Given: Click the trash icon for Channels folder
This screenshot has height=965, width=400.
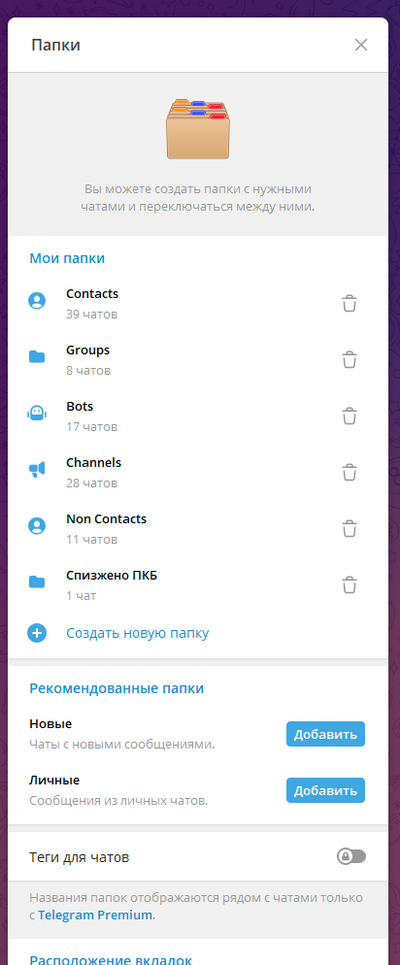Looking at the screenshot, I should (x=350, y=472).
